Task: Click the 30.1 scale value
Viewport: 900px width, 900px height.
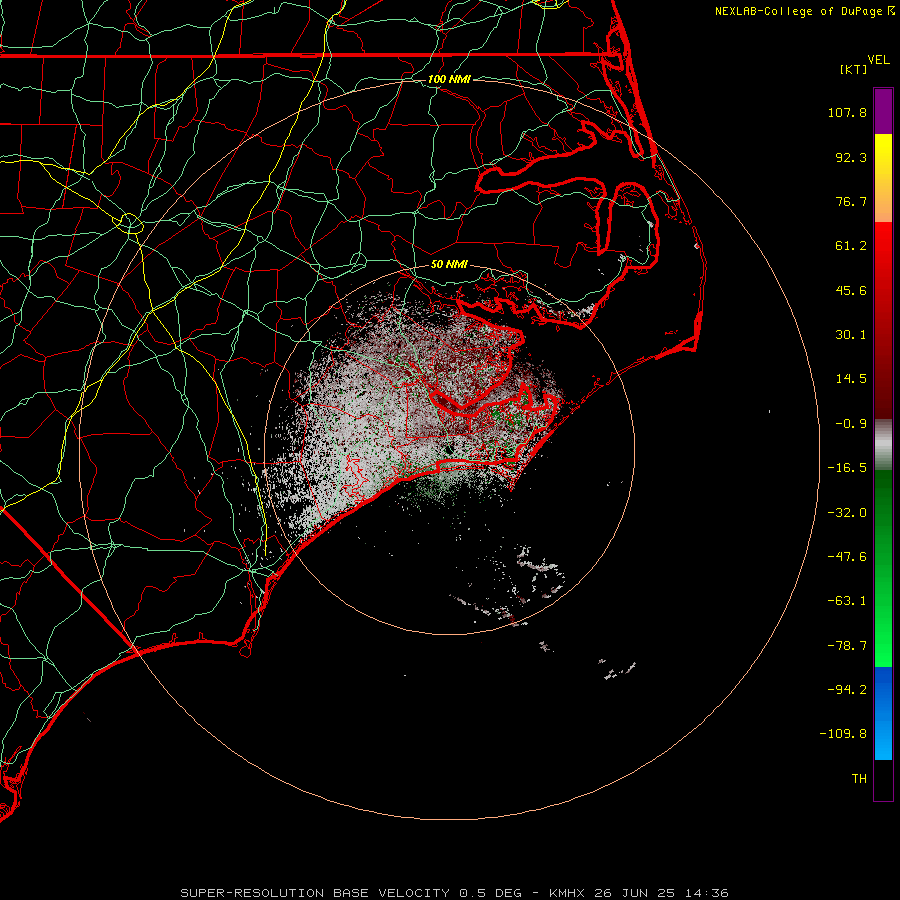Action: (851, 335)
